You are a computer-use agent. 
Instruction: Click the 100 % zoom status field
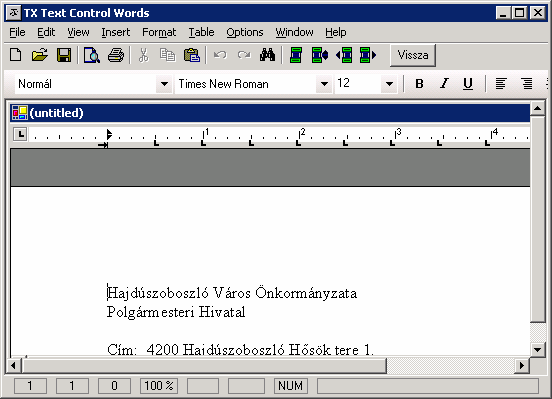(159, 386)
